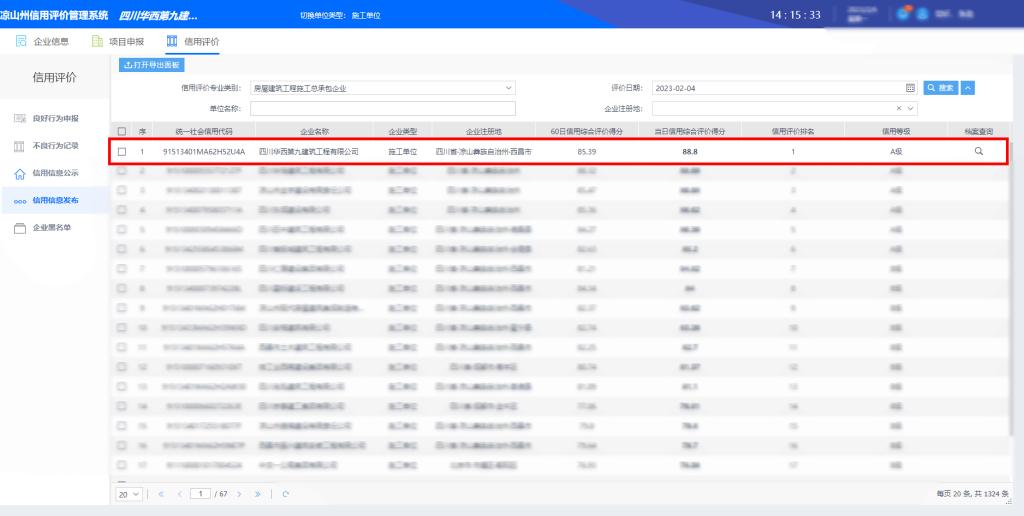Refresh the table with the reload icon
Screen dimensions: 1024x516
click(x=285, y=494)
